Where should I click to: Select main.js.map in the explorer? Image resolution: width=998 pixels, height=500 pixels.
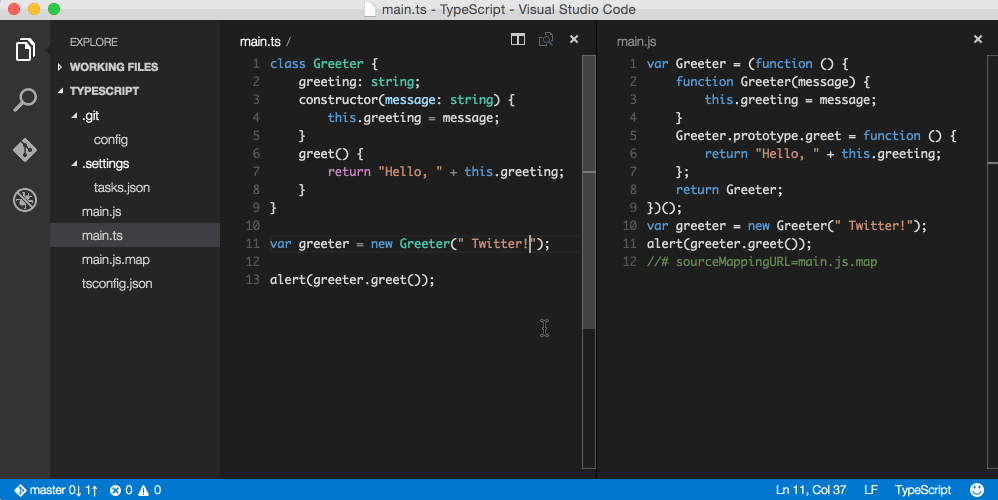115,260
